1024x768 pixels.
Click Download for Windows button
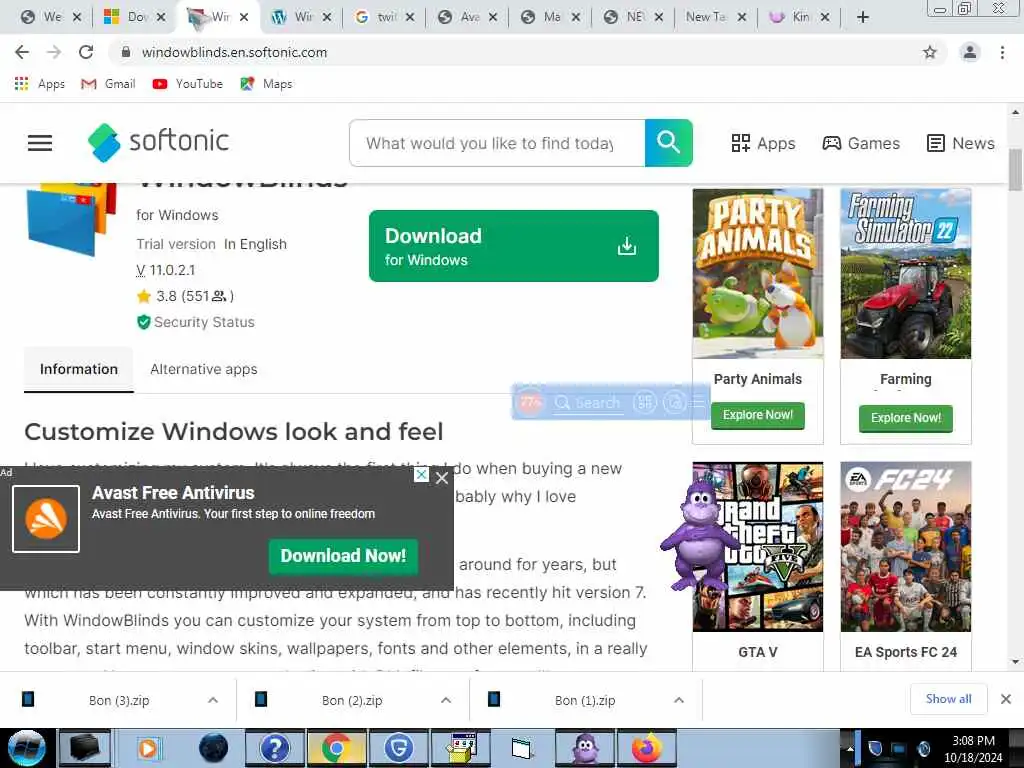[x=513, y=246]
